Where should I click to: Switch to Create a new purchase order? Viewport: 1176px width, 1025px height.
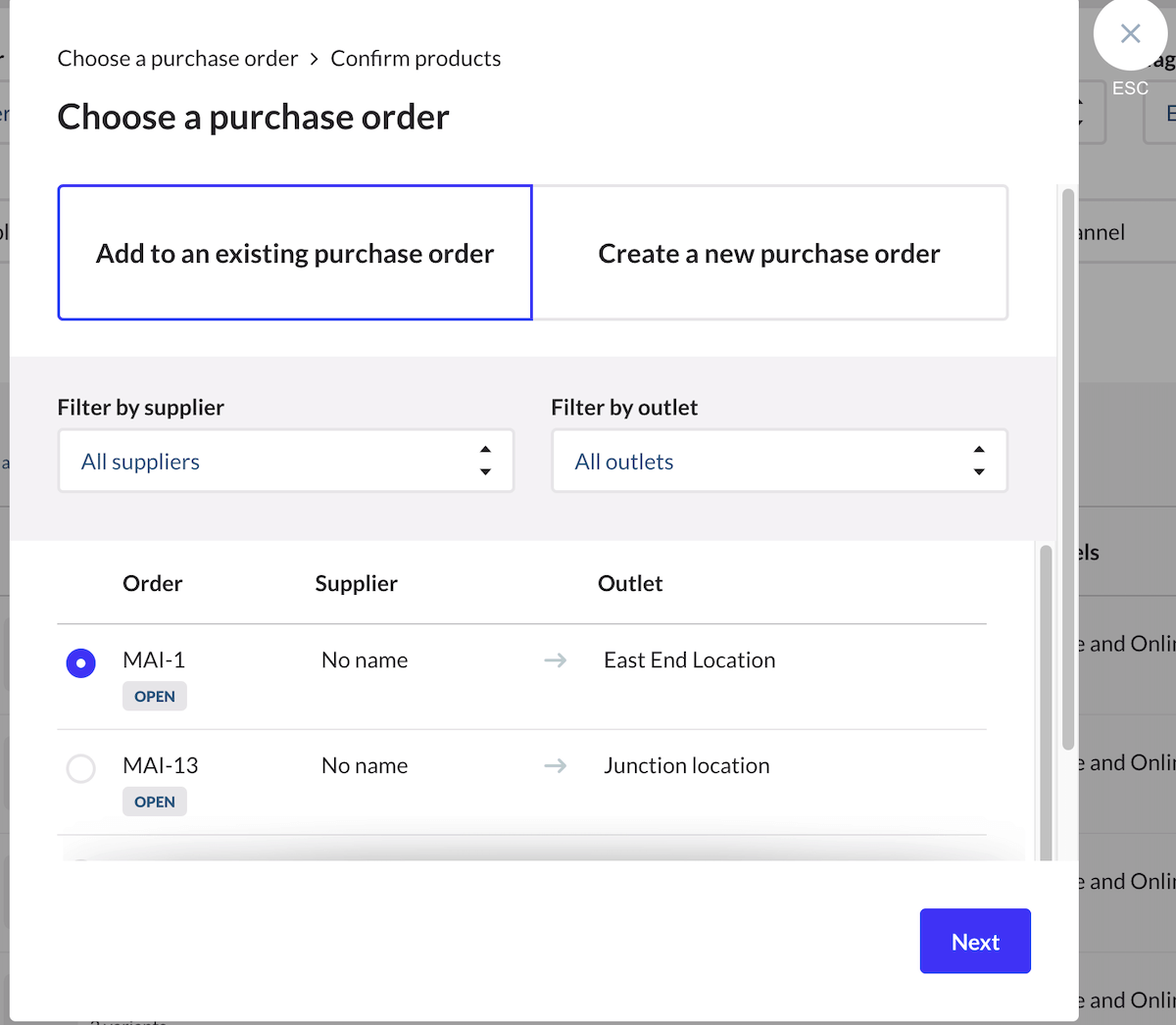click(x=769, y=253)
